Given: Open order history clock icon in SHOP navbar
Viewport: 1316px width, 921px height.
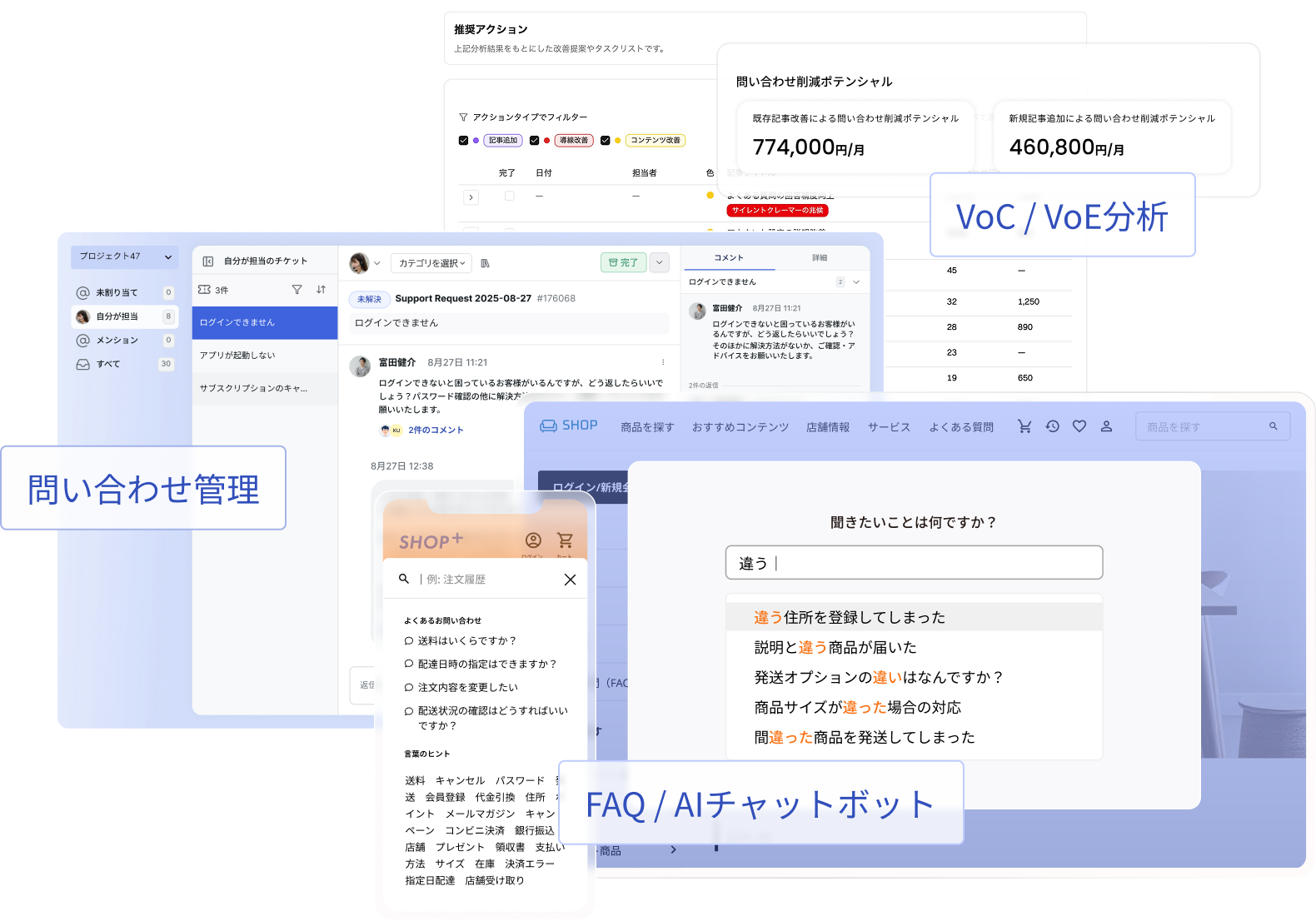Looking at the screenshot, I should pyautogui.click(x=1053, y=426).
